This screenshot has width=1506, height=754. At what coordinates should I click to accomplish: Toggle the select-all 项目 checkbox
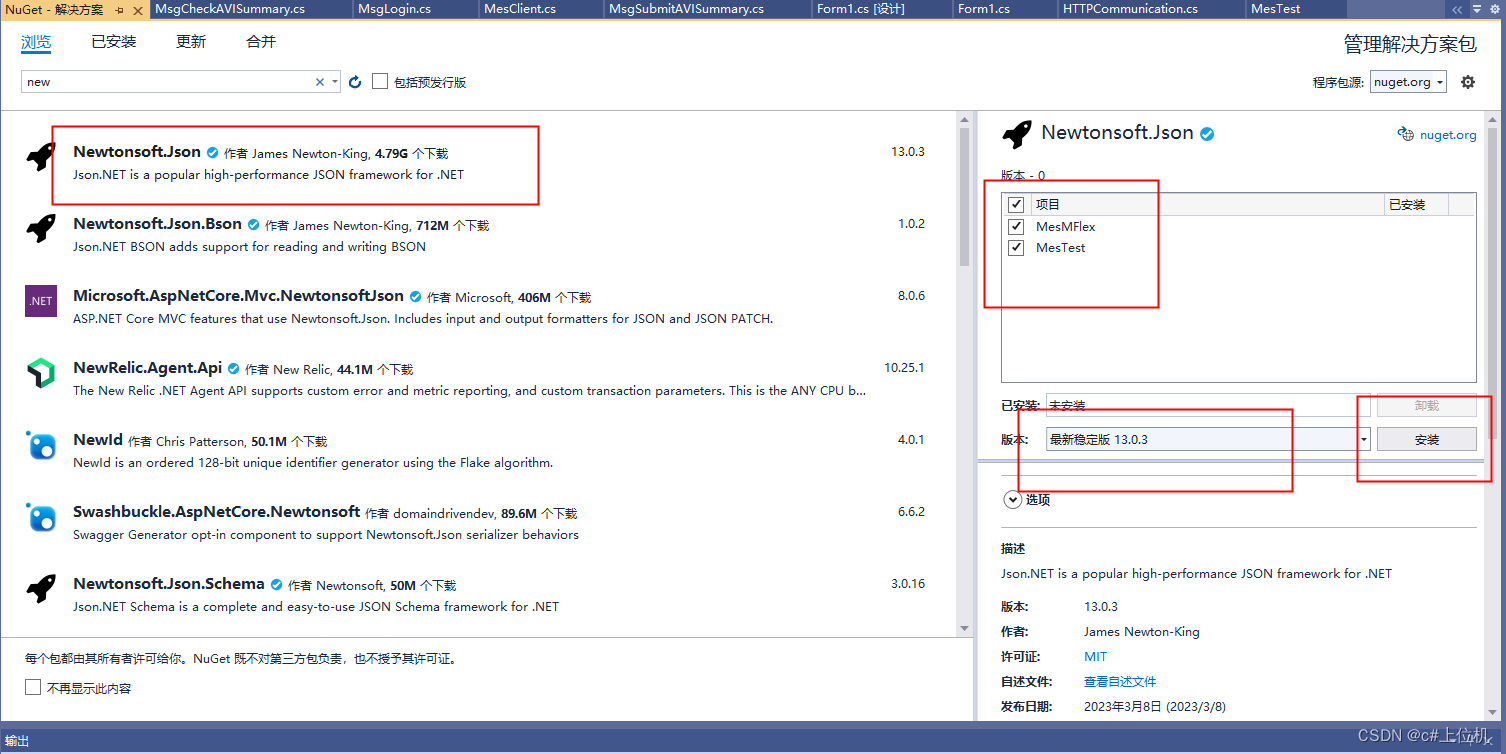1016,204
